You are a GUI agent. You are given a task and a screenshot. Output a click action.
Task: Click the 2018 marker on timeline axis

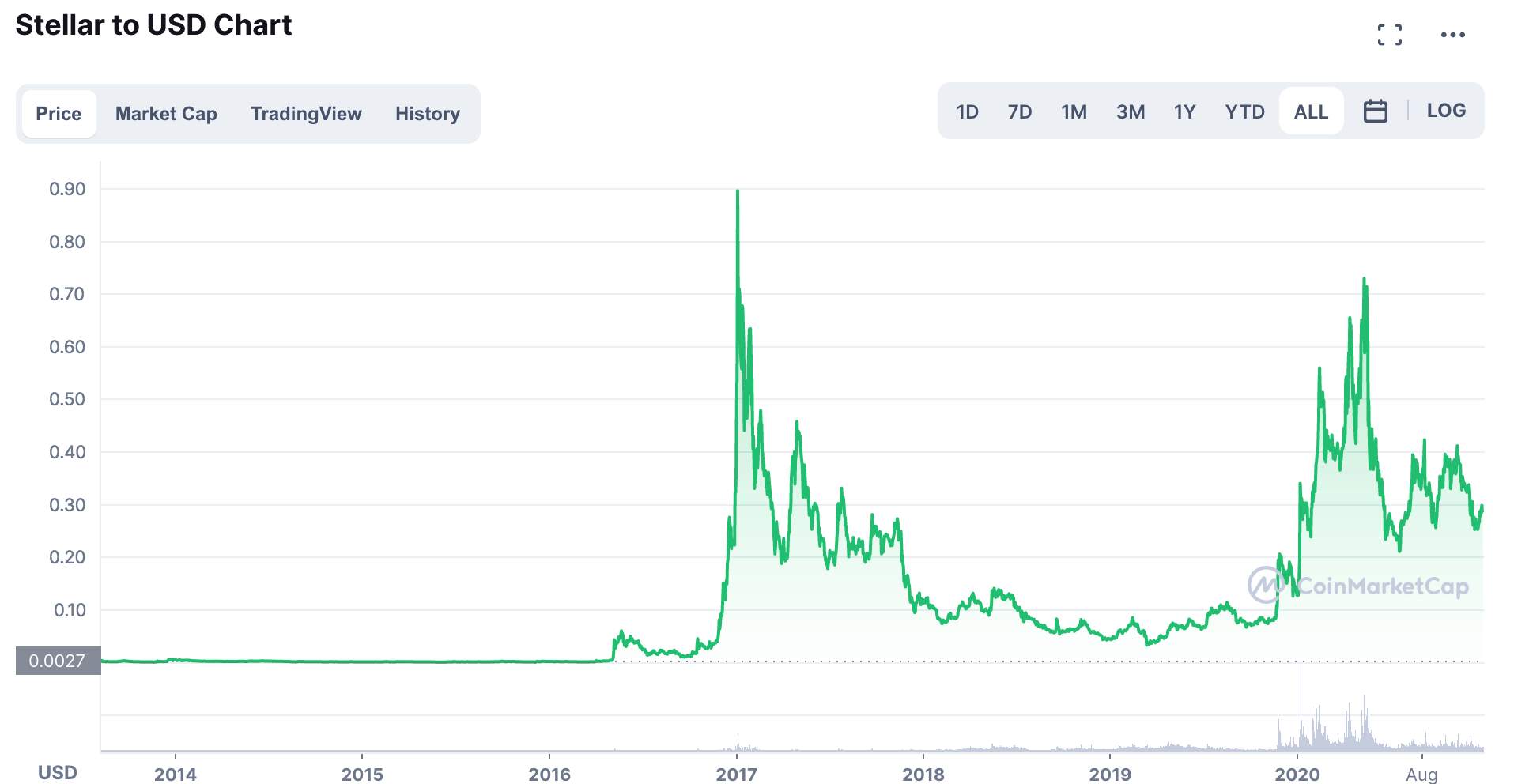coord(923,774)
